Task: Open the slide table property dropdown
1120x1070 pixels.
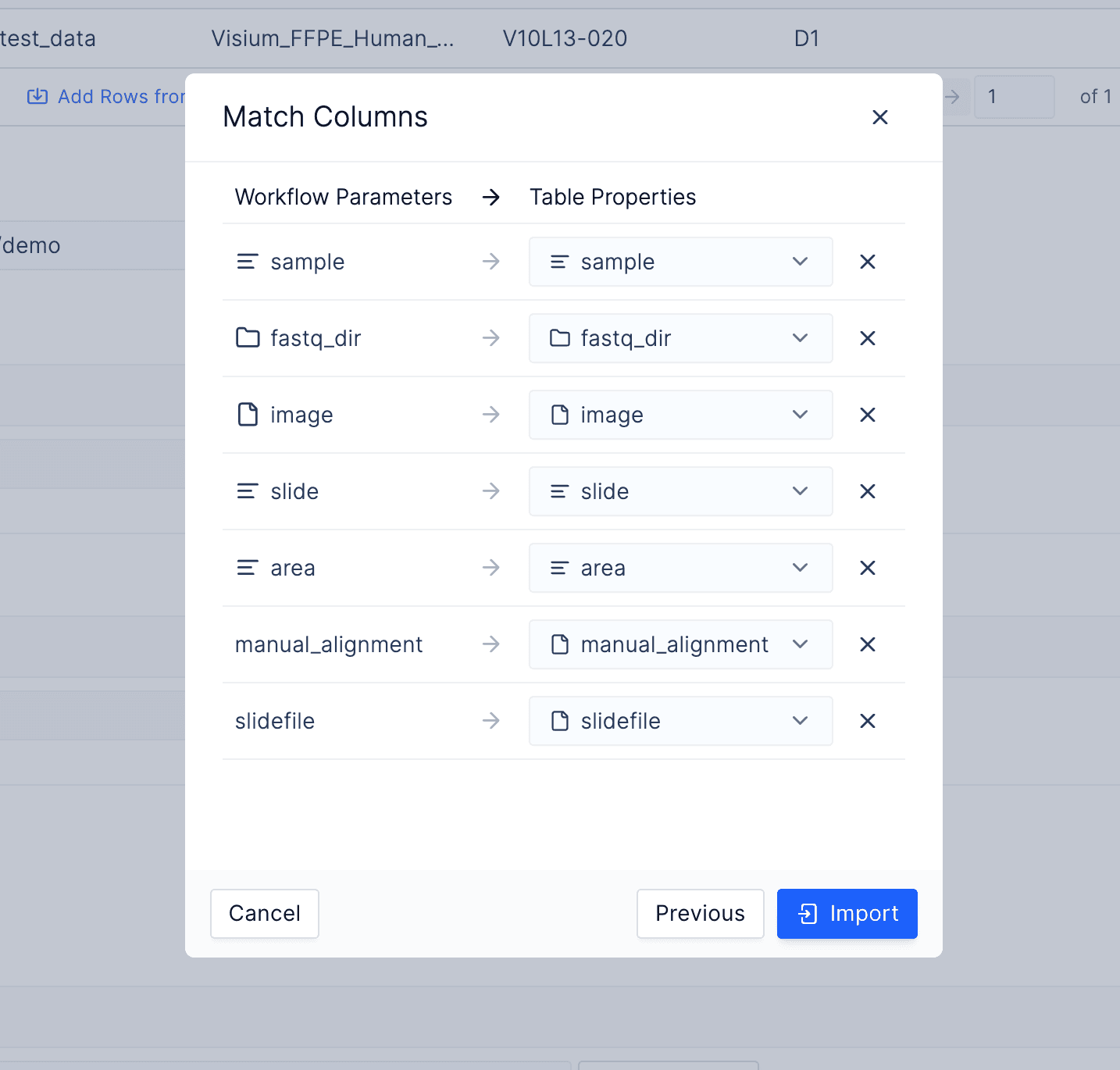Action: click(681, 491)
